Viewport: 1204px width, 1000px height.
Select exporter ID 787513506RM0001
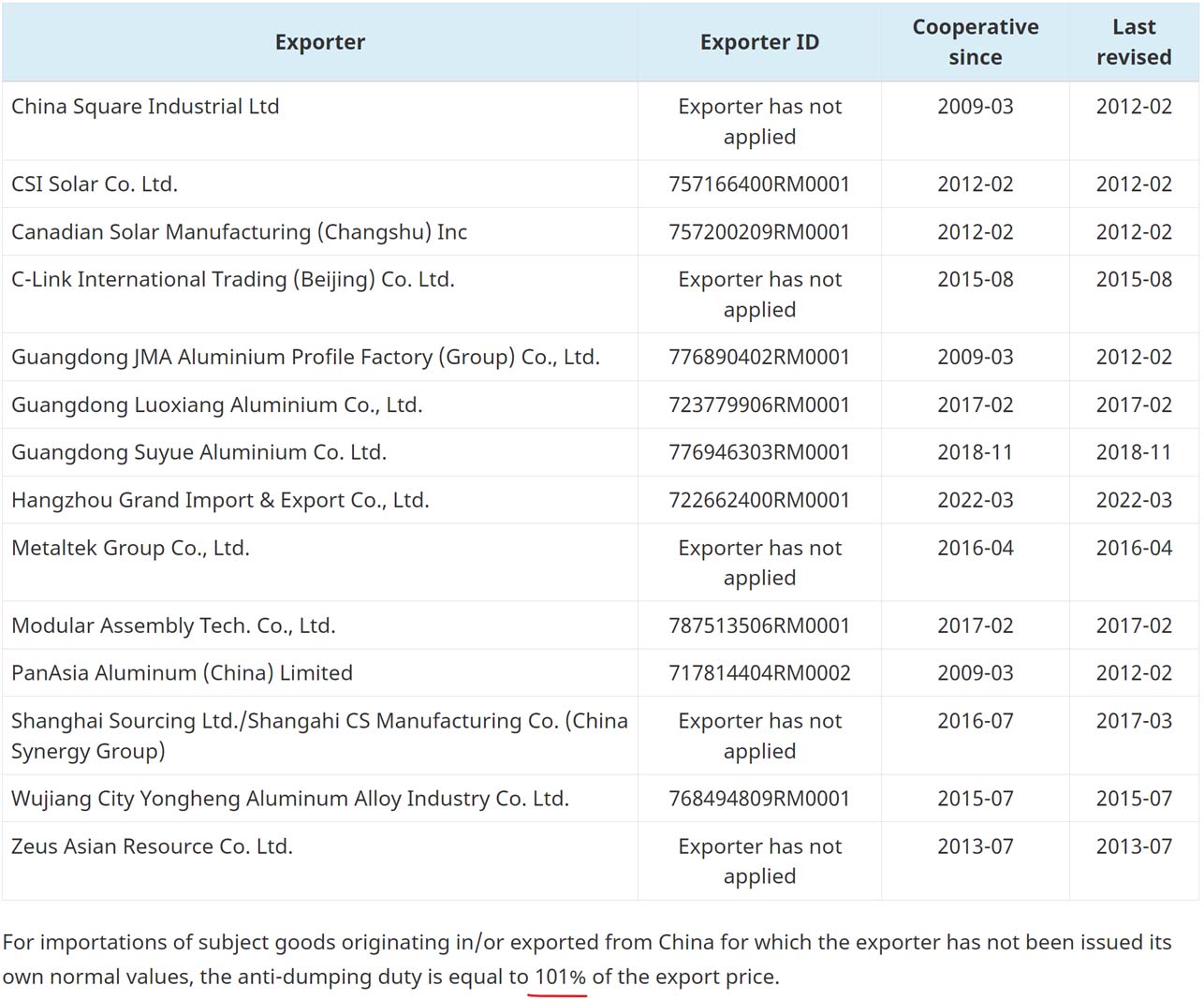(759, 626)
